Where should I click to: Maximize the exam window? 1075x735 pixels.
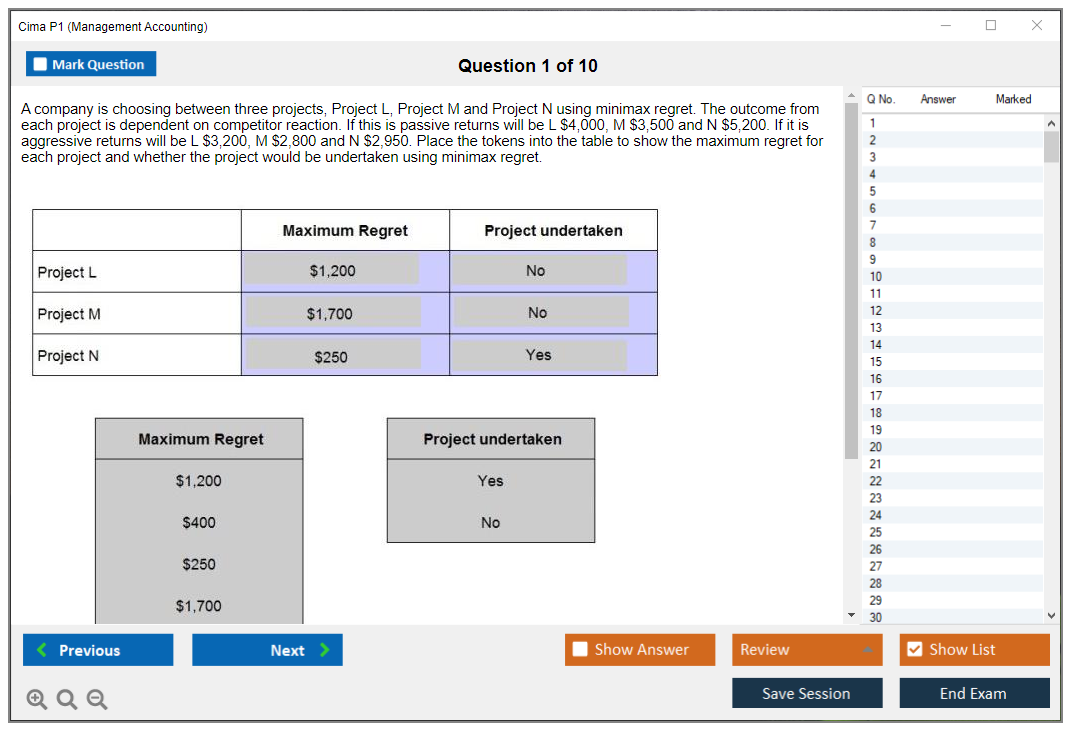click(991, 26)
